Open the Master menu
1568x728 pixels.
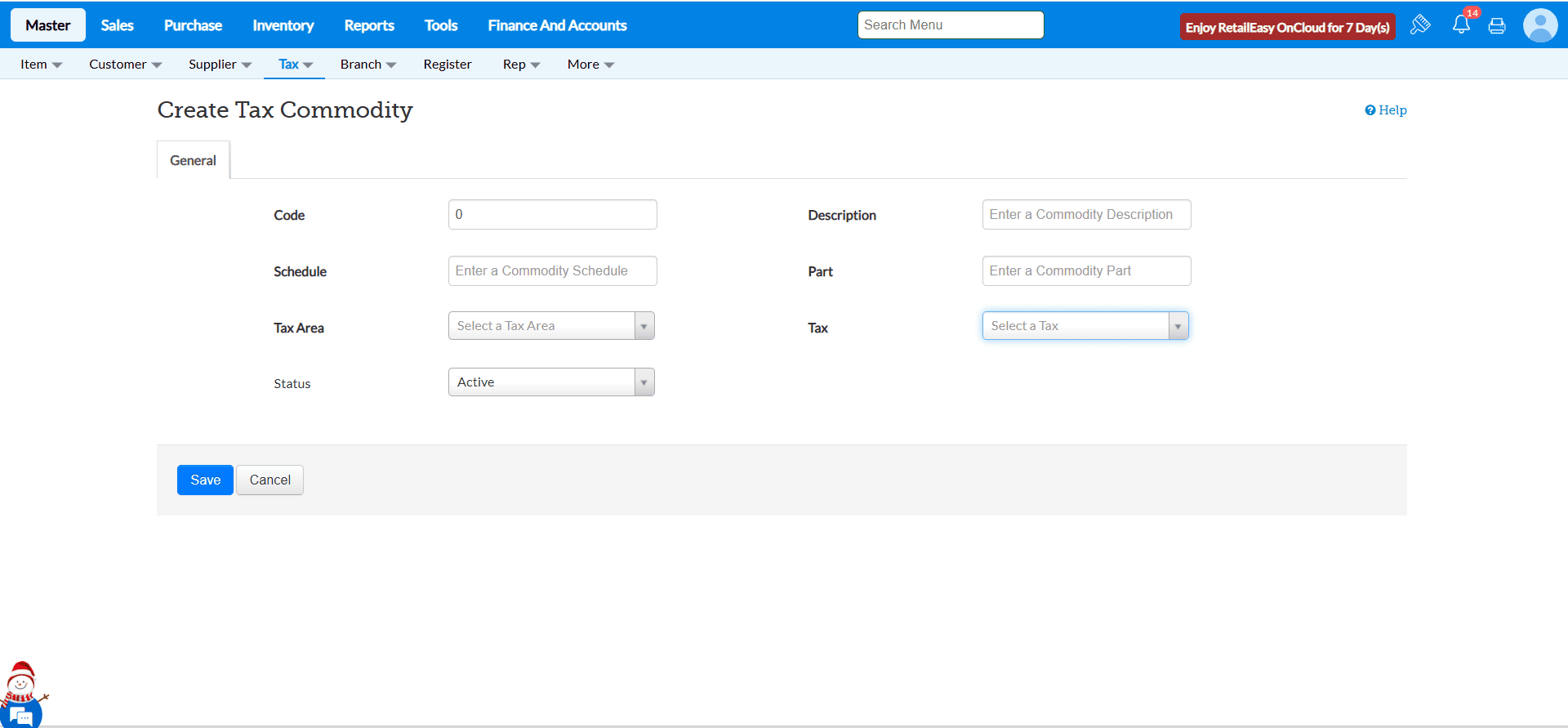click(48, 25)
